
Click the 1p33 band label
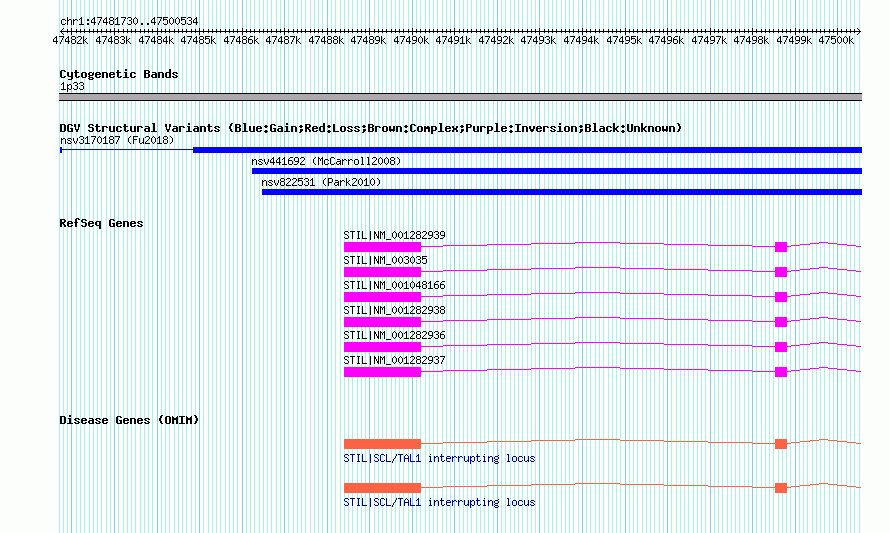(72, 87)
